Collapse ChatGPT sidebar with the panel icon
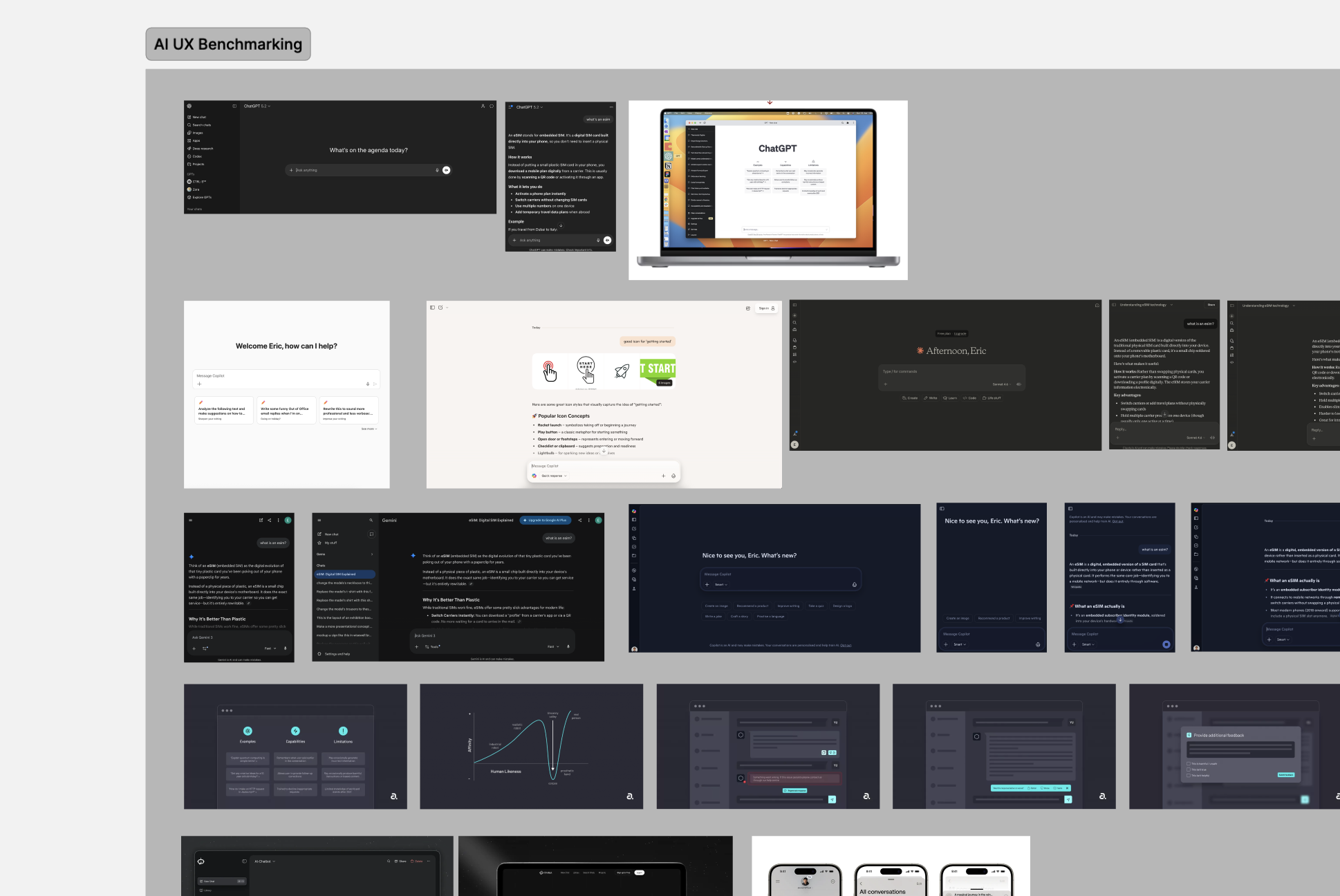The width and height of the screenshot is (1340, 896). 234,106
